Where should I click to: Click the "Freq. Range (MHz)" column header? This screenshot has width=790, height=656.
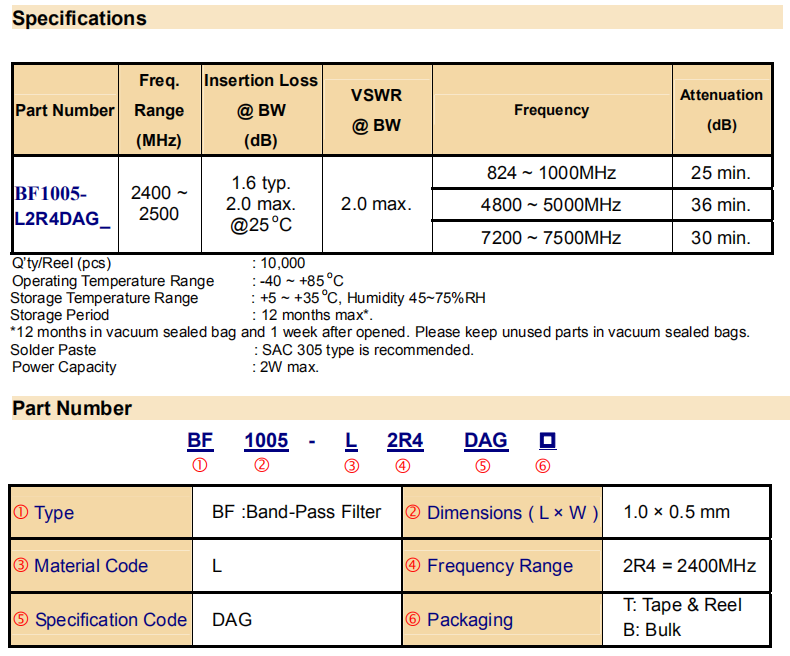159,110
